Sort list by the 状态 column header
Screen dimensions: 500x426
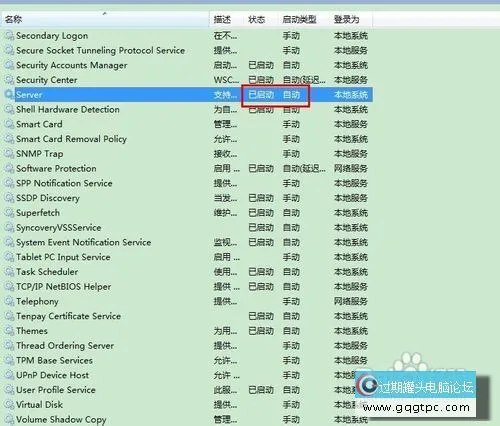[x=261, y=19]
